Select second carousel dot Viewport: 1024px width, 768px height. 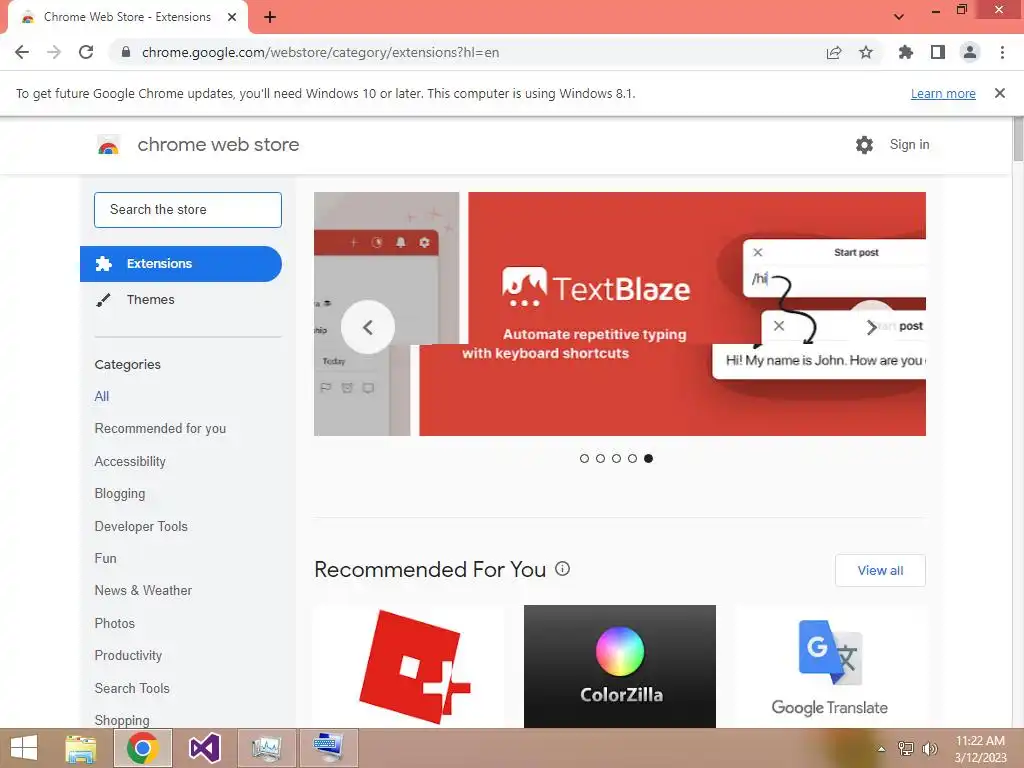point(600,458)
